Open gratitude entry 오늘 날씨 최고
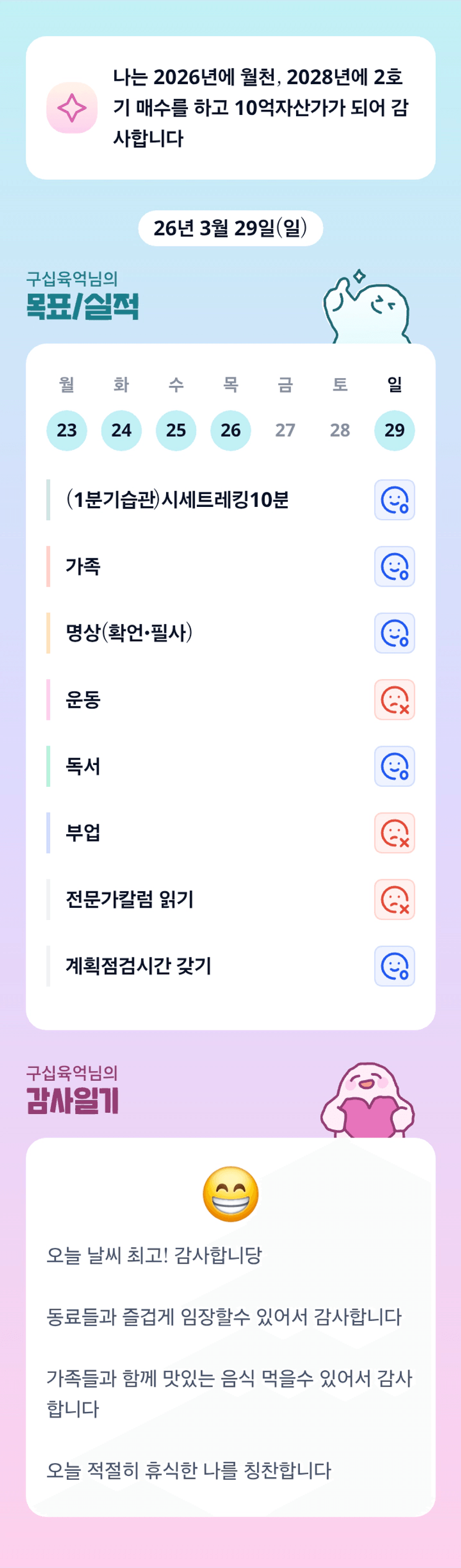461x1568 pixels. coord(154,1255)
